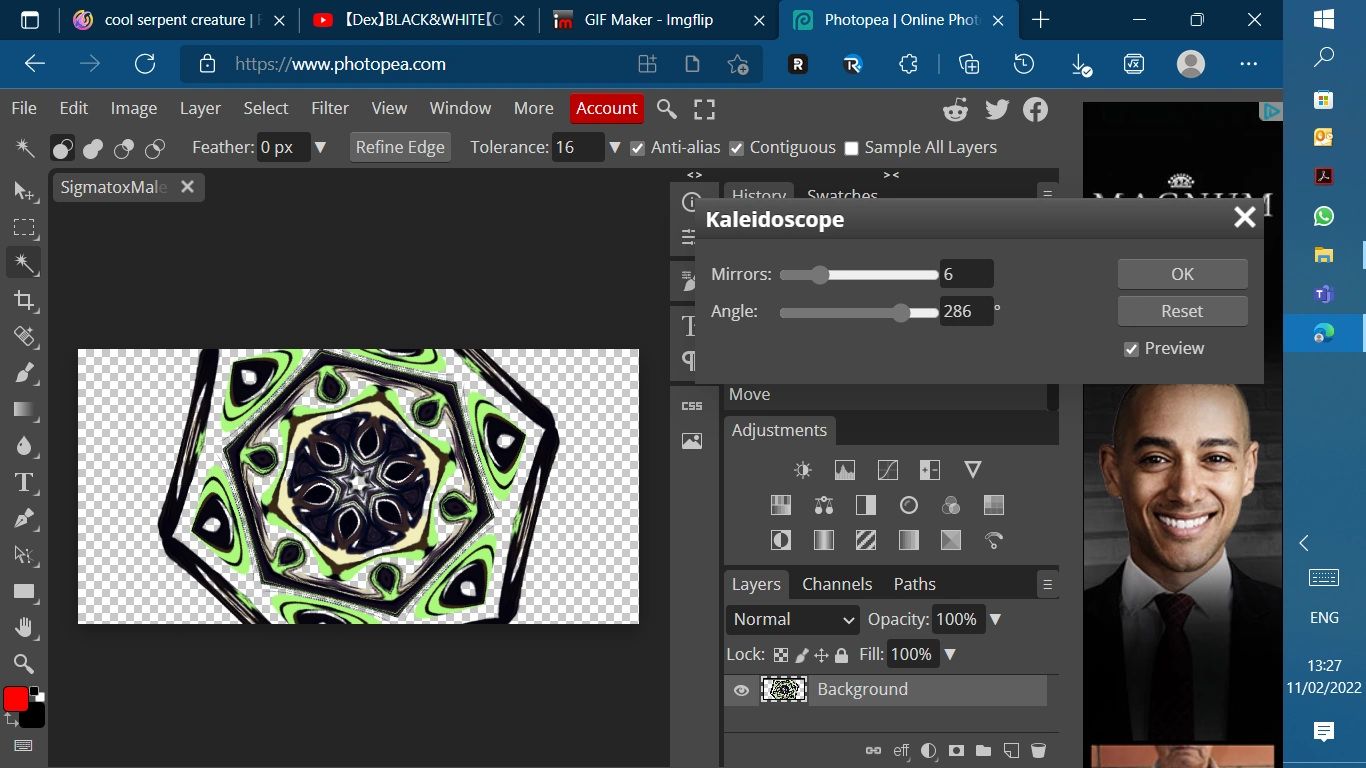Image resolution: width=1366 pixels, height=768 pixels.
Task: Select the Zoom tool
Action: [x=24, y=664]
